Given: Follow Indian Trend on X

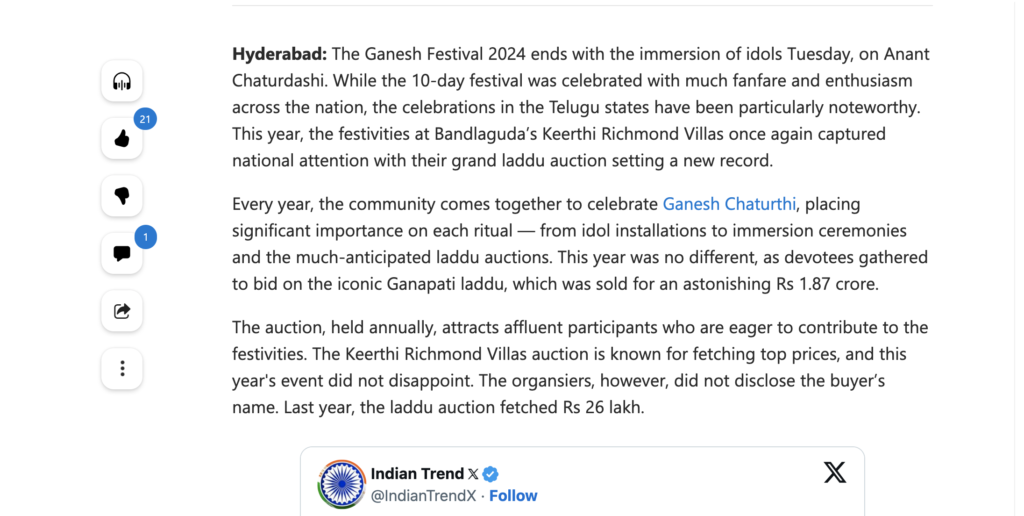Looking at the screenshot, I should coord(513,496).
